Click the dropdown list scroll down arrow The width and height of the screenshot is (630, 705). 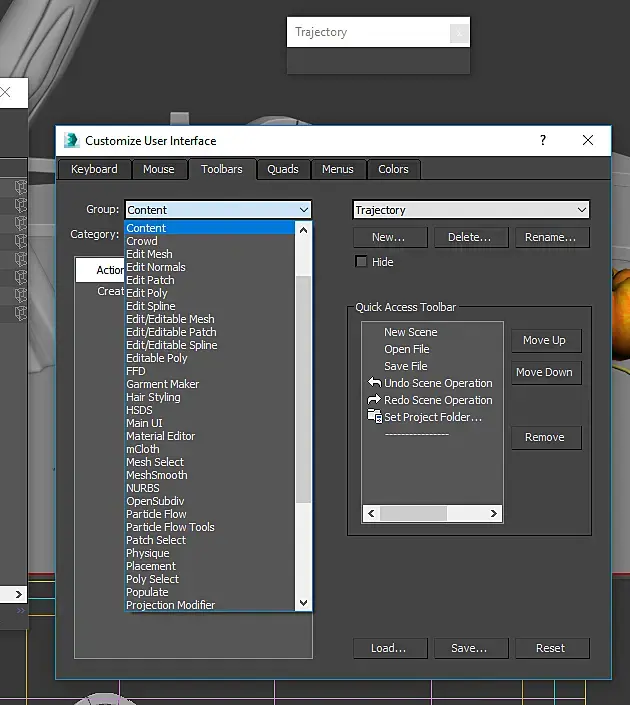(x=304, y=602)
